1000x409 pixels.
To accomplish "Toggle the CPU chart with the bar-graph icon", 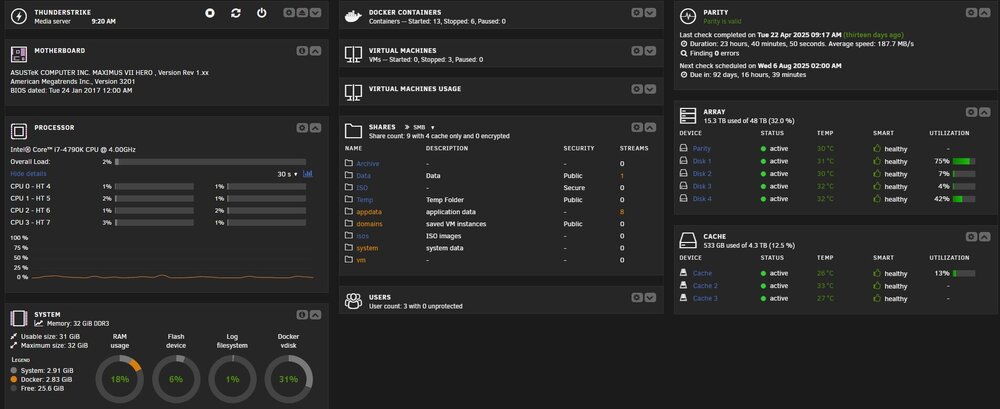I will (x=308, y=174).
